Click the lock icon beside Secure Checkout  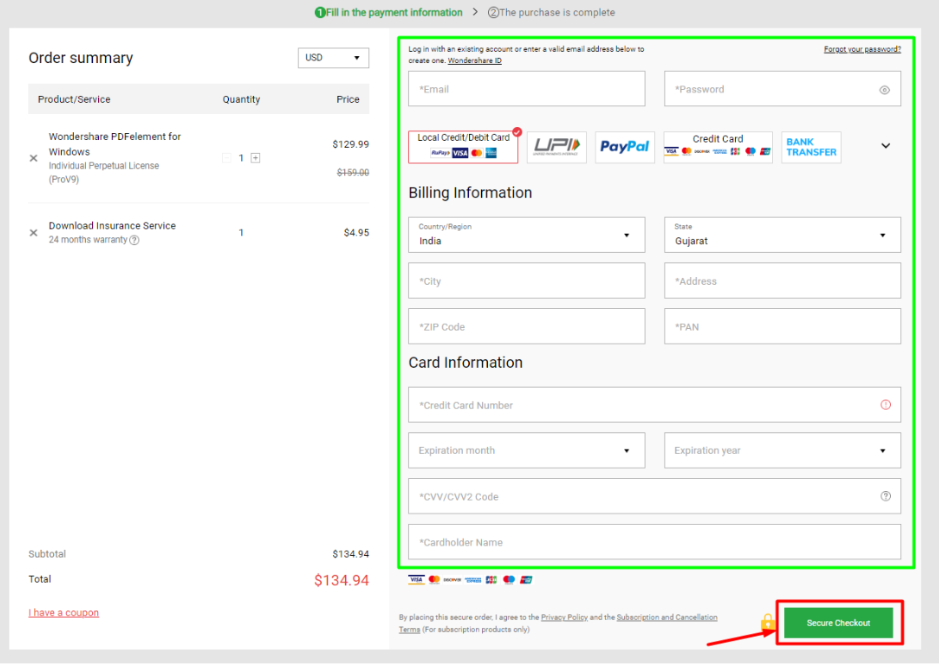coord(767,623)
